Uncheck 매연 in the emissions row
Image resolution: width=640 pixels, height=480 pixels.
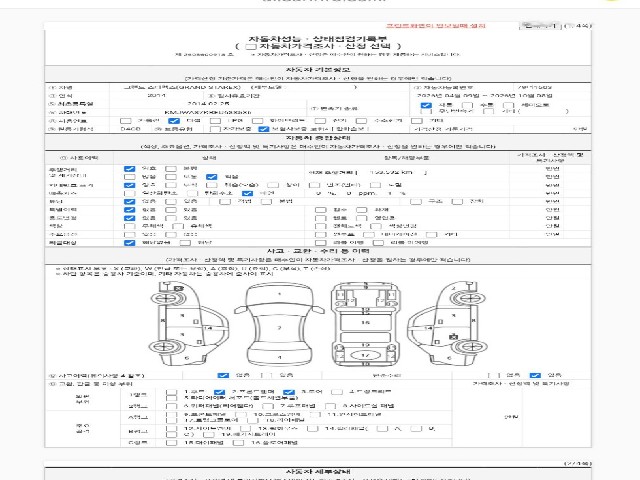point(248,193)
